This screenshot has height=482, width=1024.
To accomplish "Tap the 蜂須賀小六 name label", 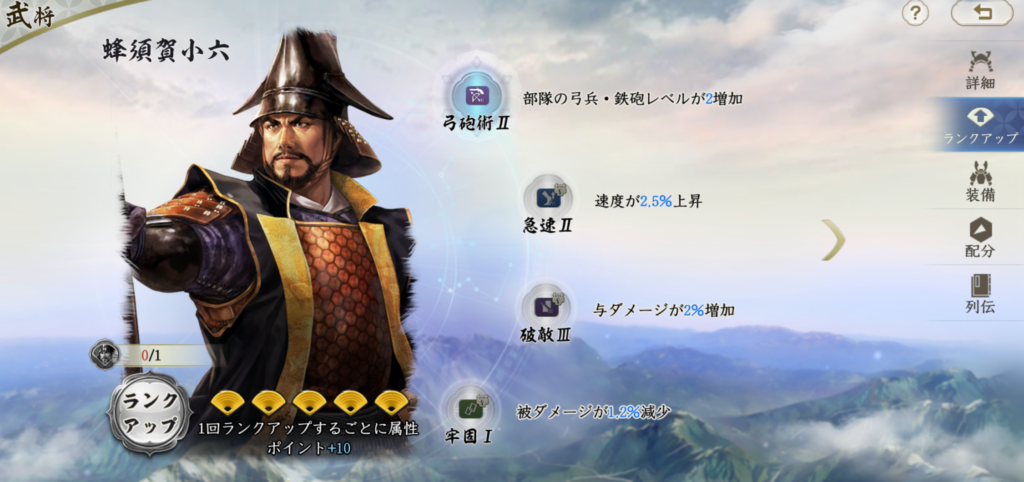I will coord(167,51).
